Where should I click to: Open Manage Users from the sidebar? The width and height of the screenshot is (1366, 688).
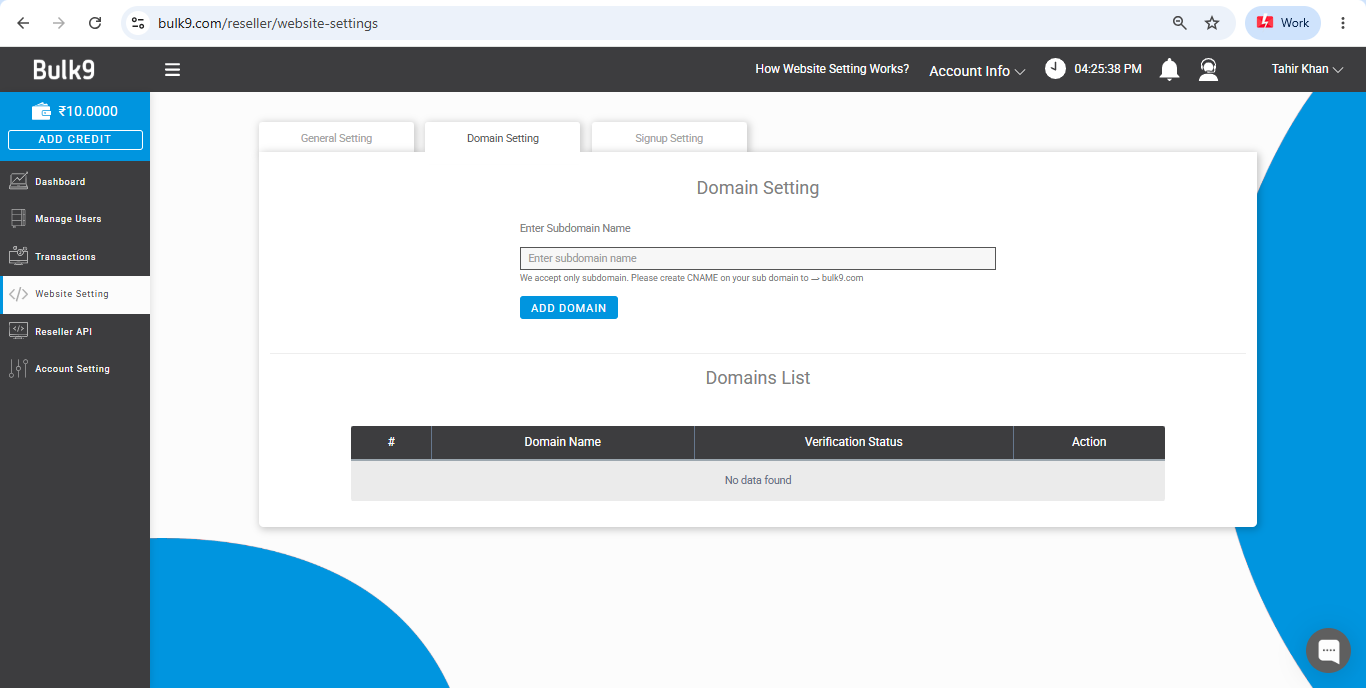(x=75, y=219)
